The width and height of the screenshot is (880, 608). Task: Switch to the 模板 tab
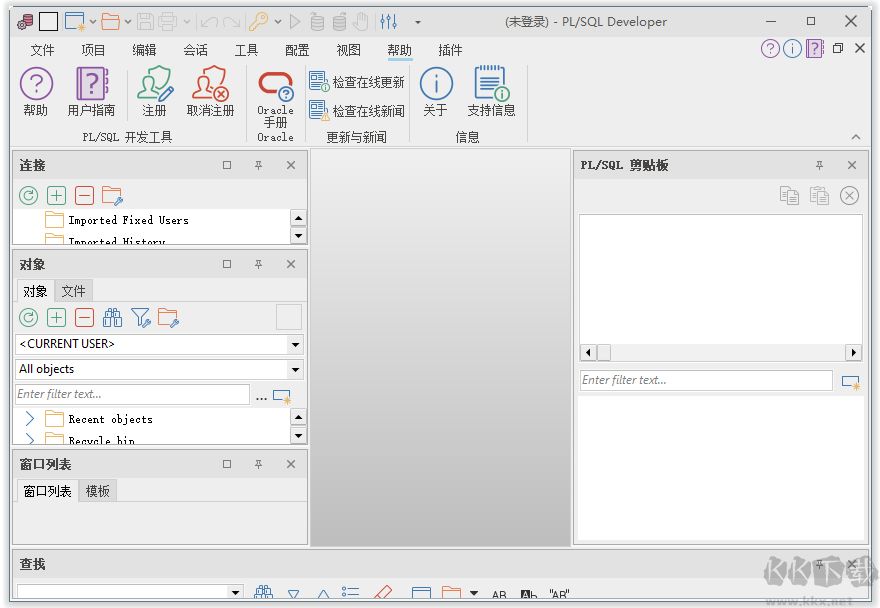click(98, 491)
